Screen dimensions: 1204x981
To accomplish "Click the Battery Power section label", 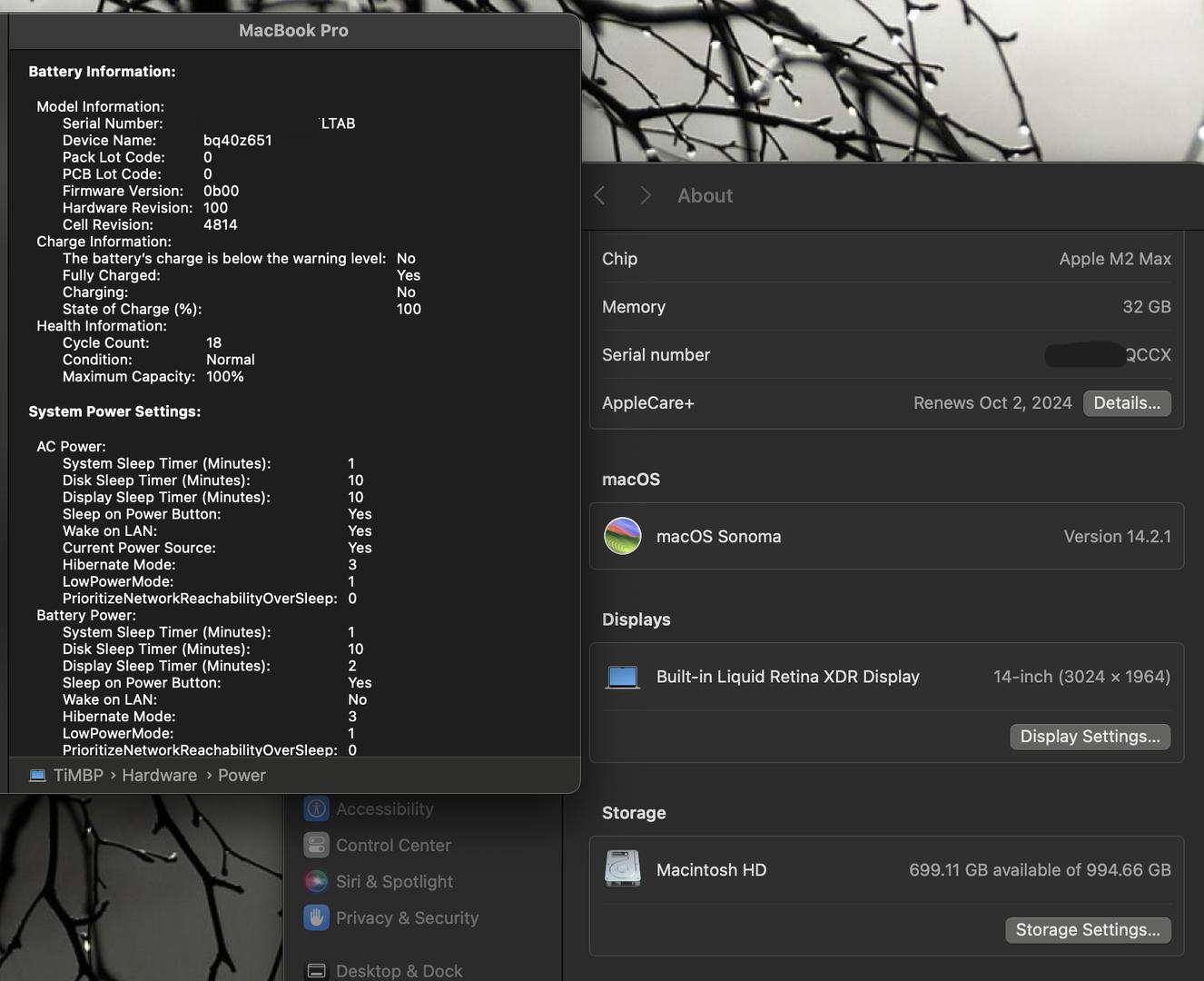I will coord(86,615).
